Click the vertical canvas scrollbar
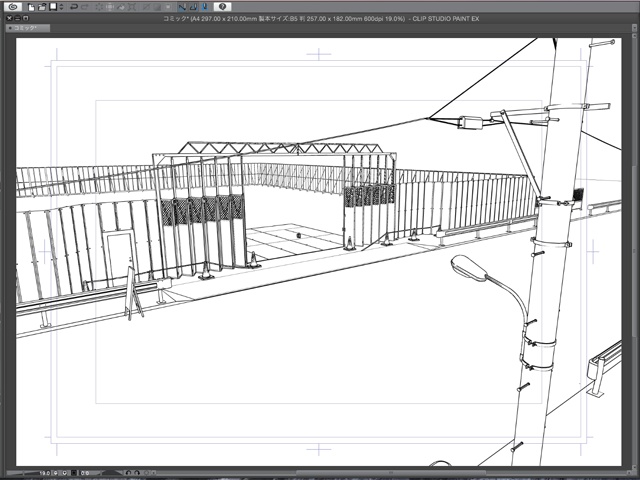 pyautogui.click(x=632, y=253)
